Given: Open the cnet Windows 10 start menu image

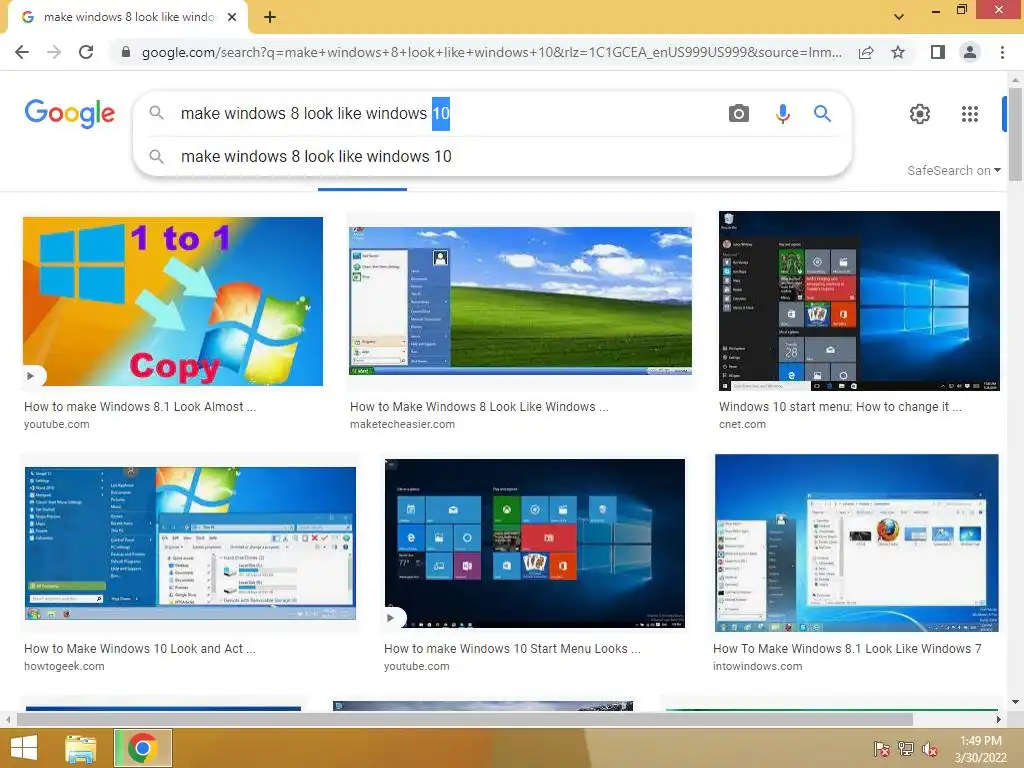Looking at the screenshot, I should point(859,301).
